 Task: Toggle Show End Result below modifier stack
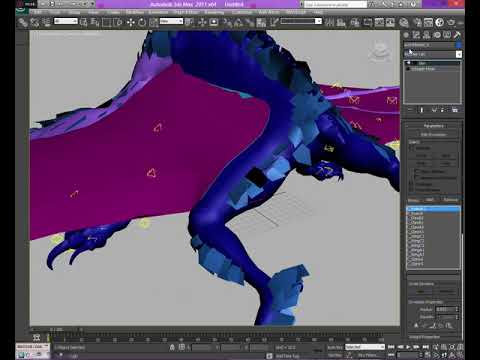coord(422,110)
